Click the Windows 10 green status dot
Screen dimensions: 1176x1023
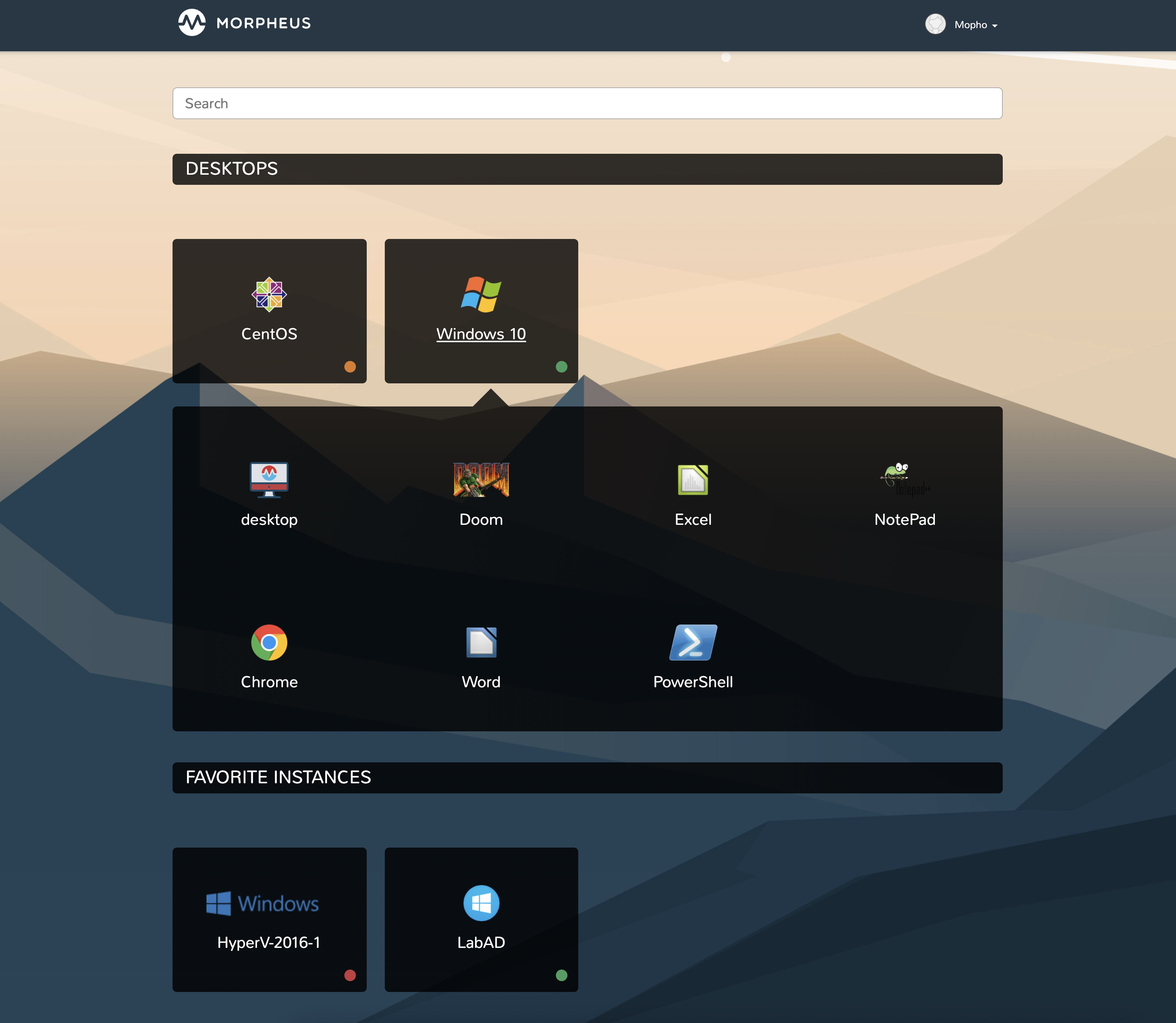[x=561, y=366]
